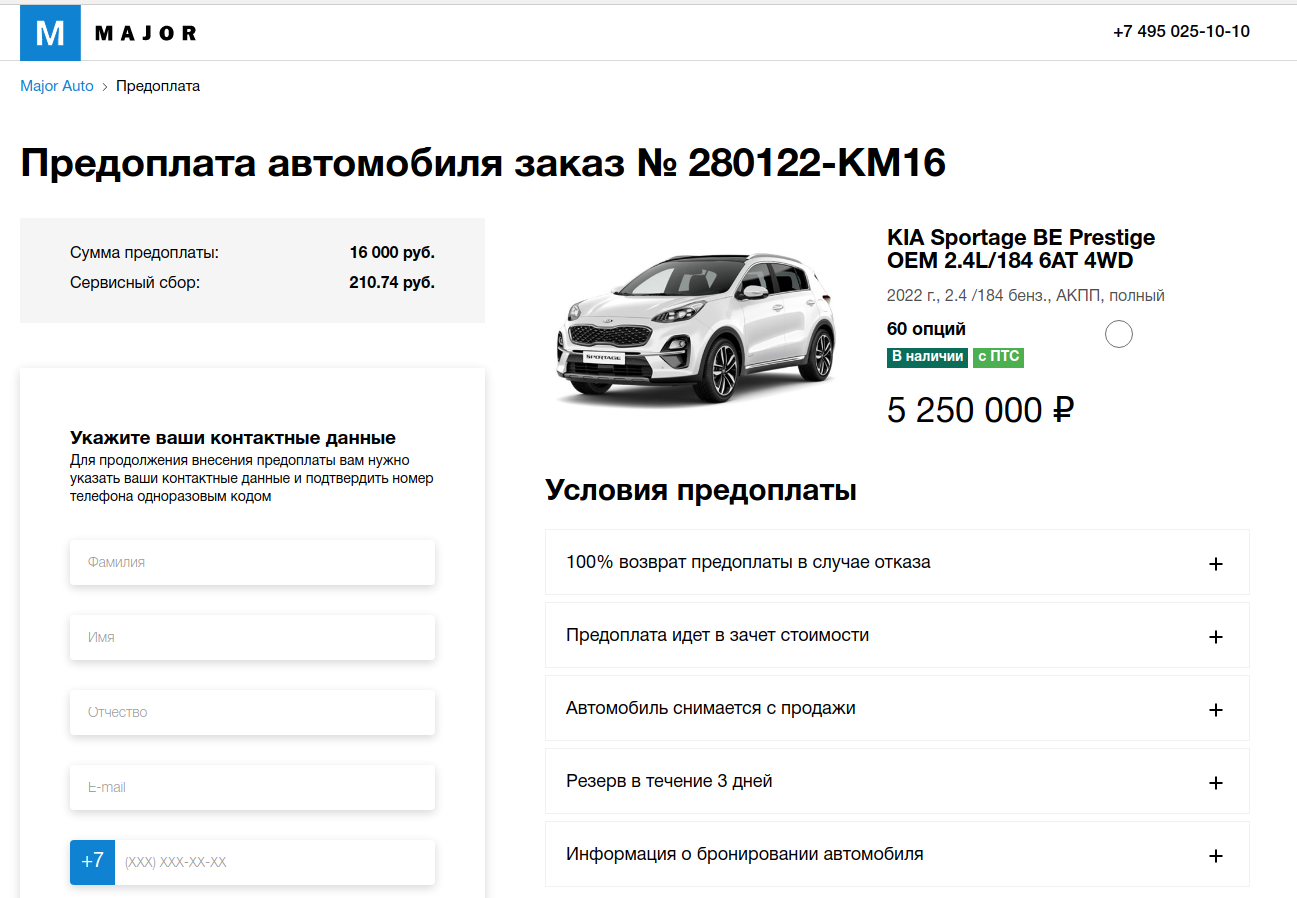Select the Отчество input field
Screen dimensions: 1297x898
(252, 712)
